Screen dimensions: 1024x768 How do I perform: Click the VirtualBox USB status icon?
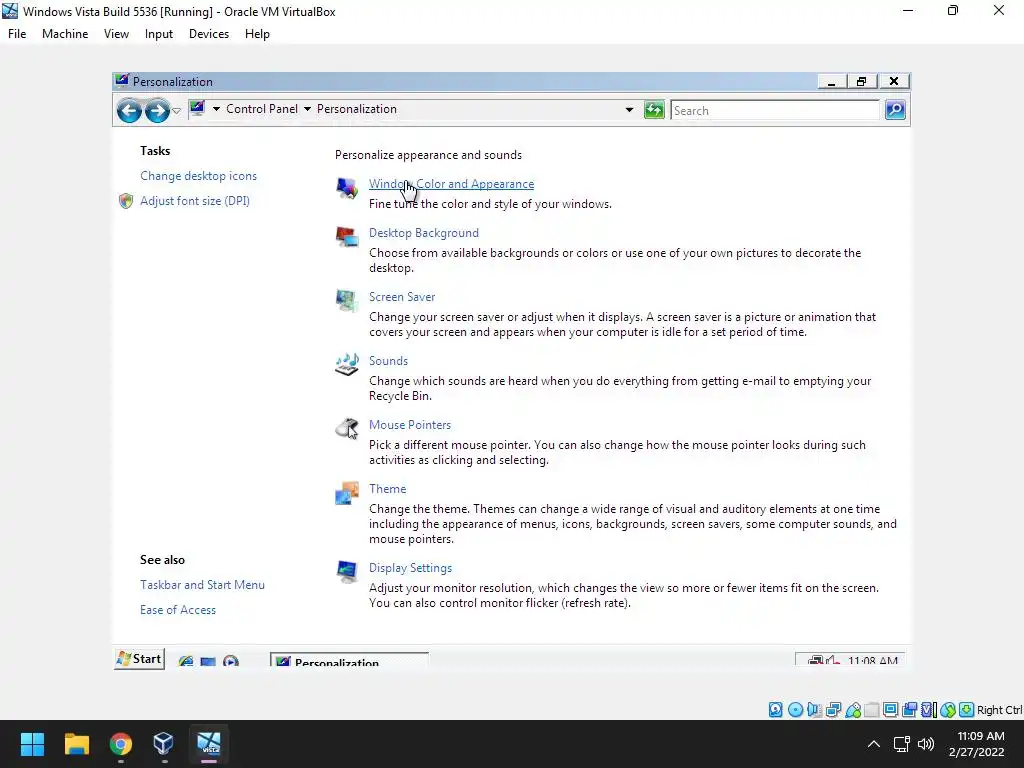(853, 710)
